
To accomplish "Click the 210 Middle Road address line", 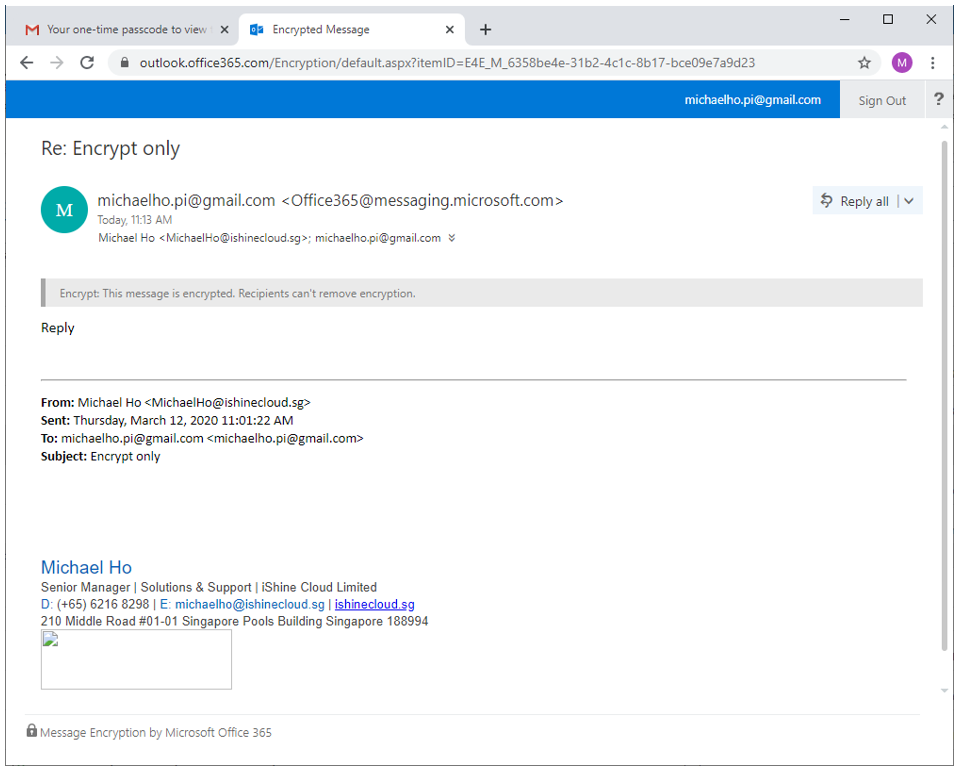I will [x=235, y=621].
